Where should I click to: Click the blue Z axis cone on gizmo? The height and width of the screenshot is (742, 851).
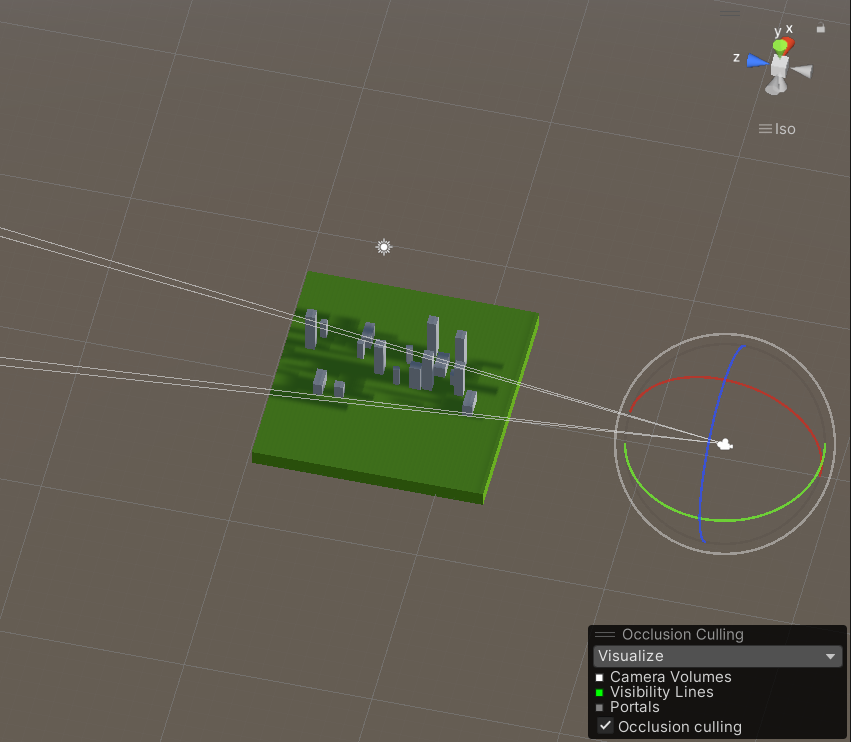(758, 61)
